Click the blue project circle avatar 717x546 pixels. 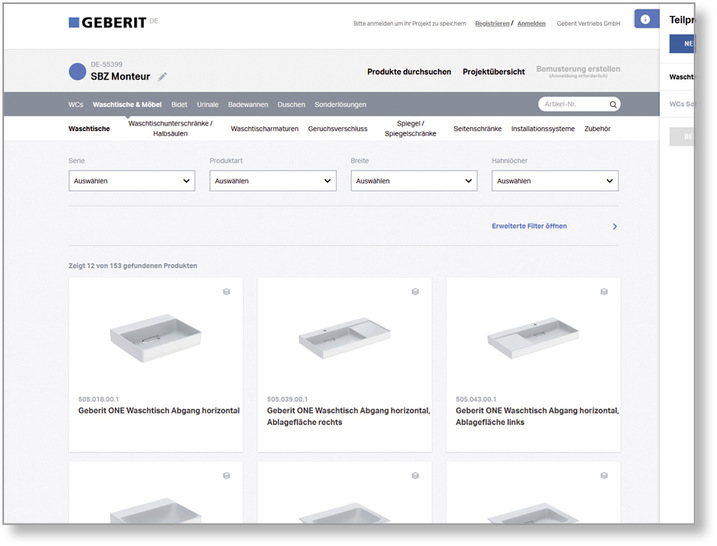pyautogui.click(x=77, y=72)
